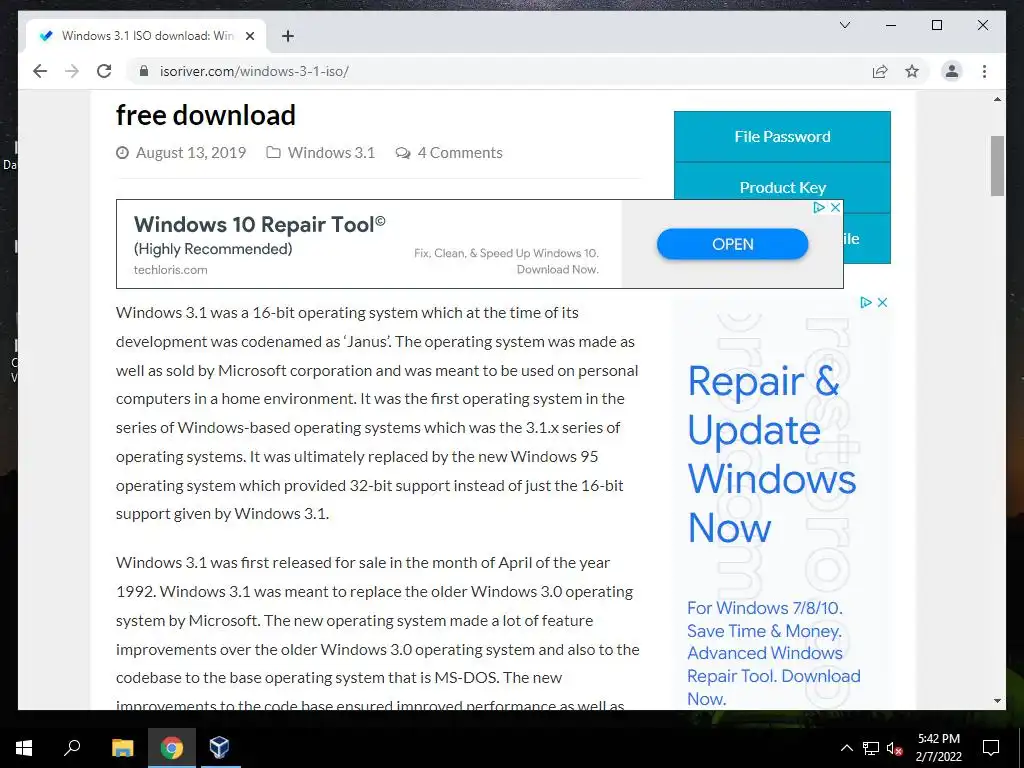1024x768 pixels.
Task: Open a new browser tab
Action: 287,36
